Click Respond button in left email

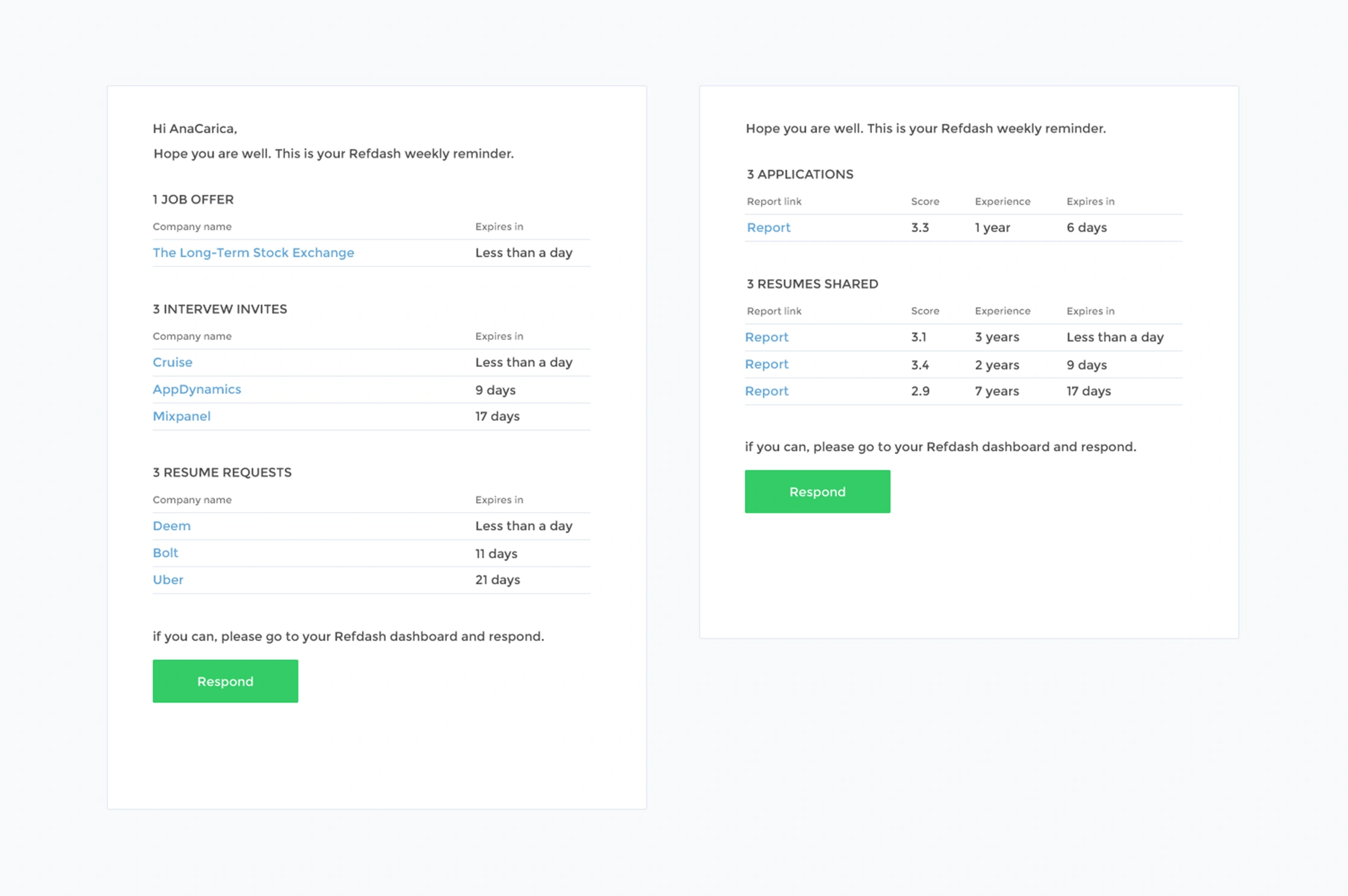[225, 681]
